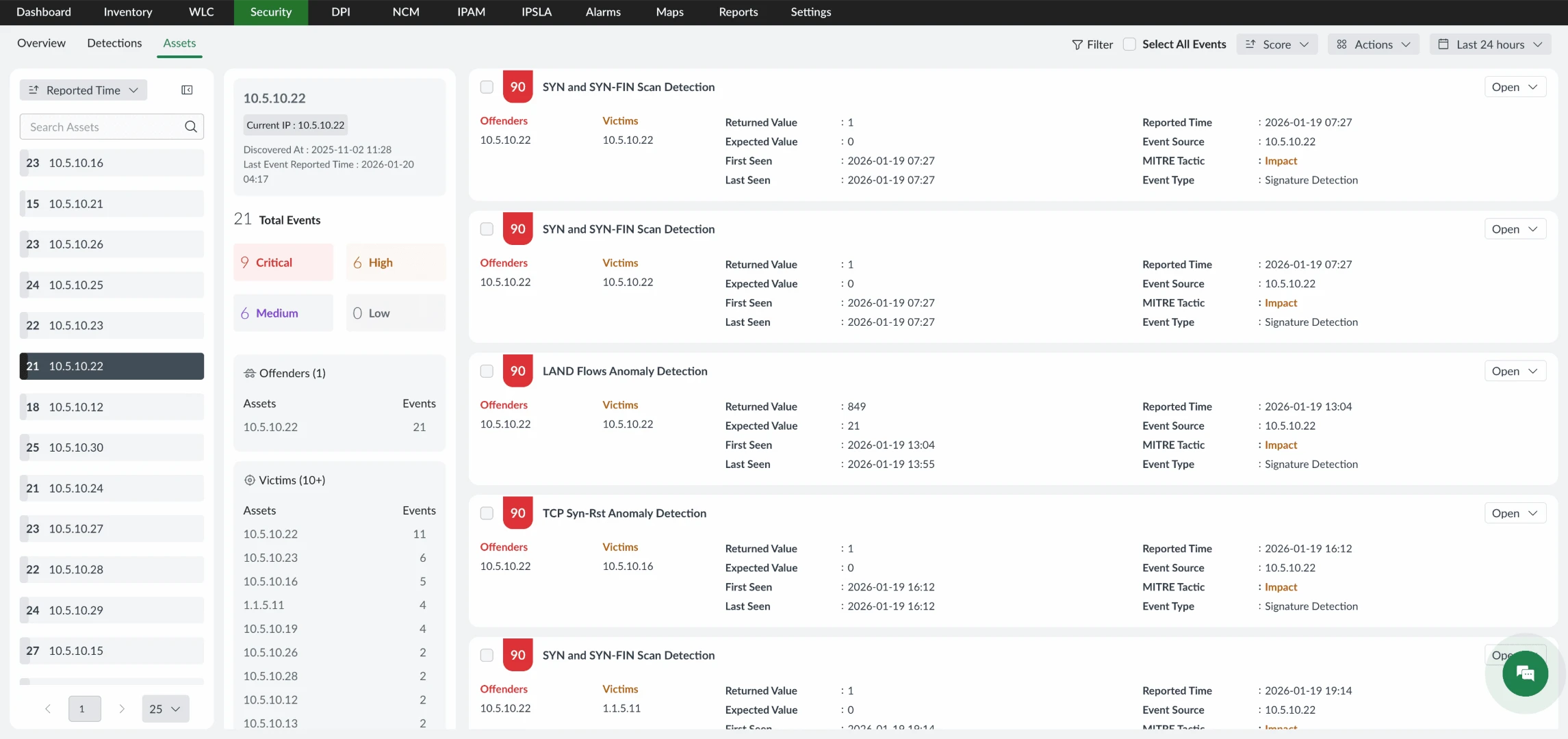Click the calendar icon on Last 24 hours
Image resolution: width=1568 pixels, height=739 pixels.
pyautogui.click(x=1445, y=44)
